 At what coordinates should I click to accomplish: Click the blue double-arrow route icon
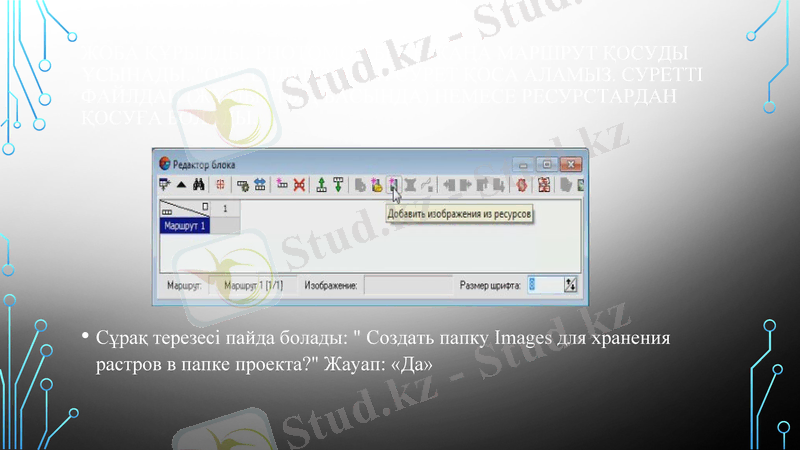coord(260,185)
